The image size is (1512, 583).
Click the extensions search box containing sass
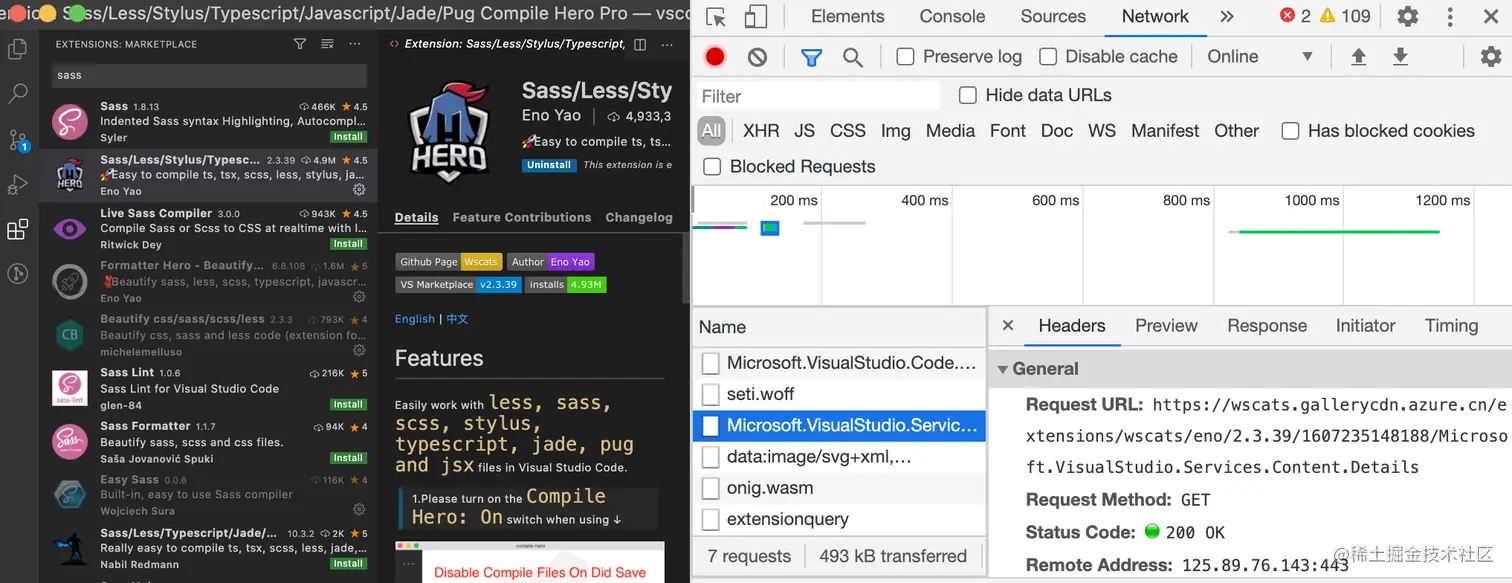tap(209, 75)
